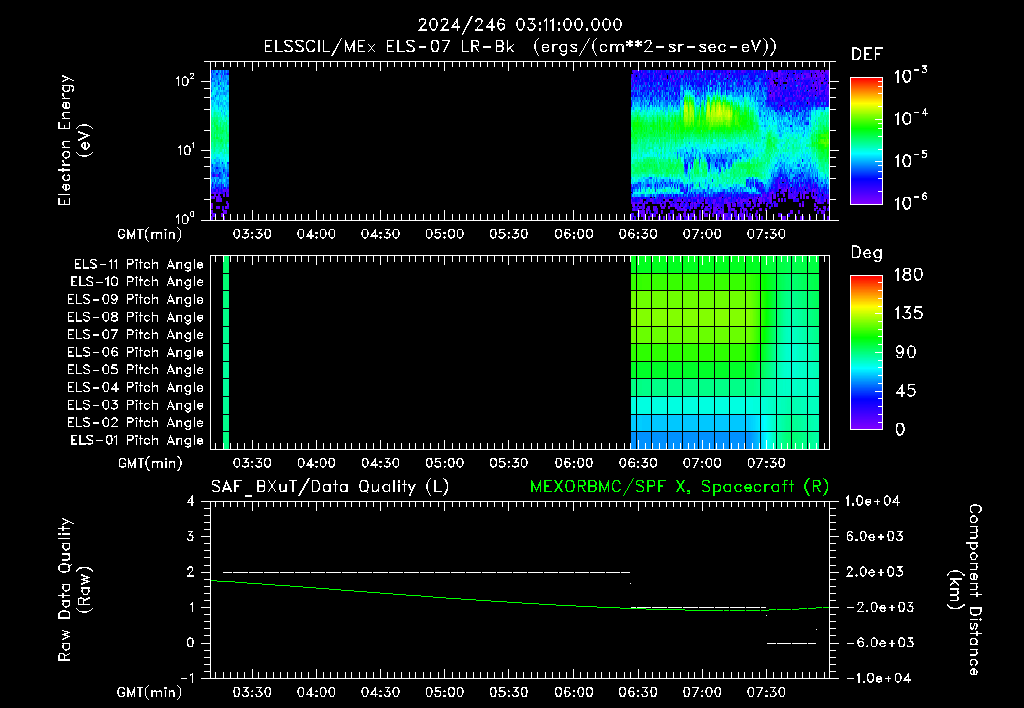Click the 10^-3 tick on DEF color bar
Screen dimensions: 1024x708
click(911, 75)
